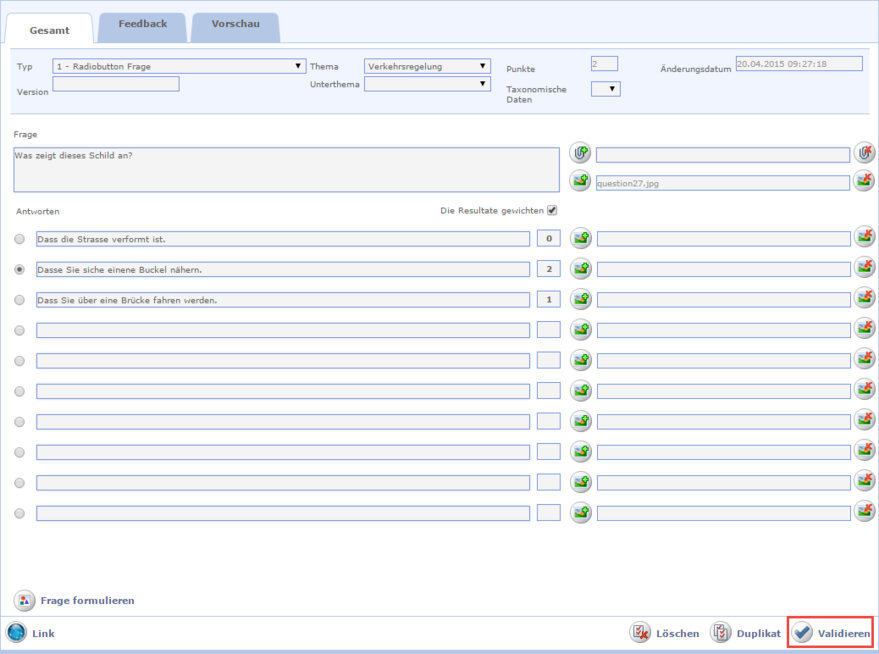Click the Frage formulieren icon

[24, 601]
